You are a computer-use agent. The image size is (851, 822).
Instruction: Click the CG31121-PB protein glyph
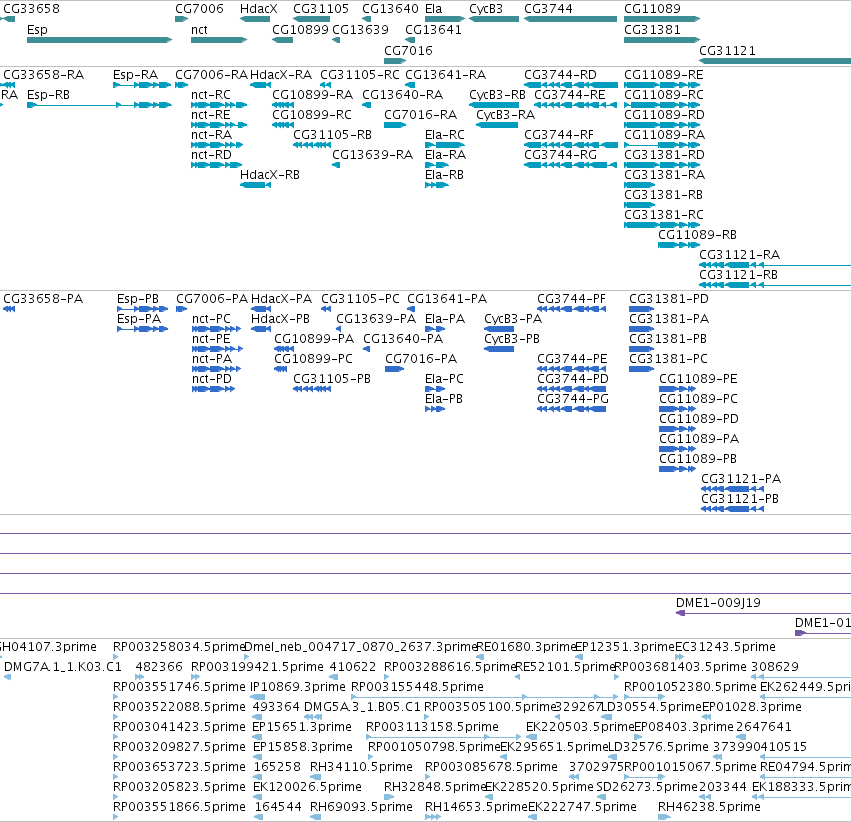click(733, 509)
